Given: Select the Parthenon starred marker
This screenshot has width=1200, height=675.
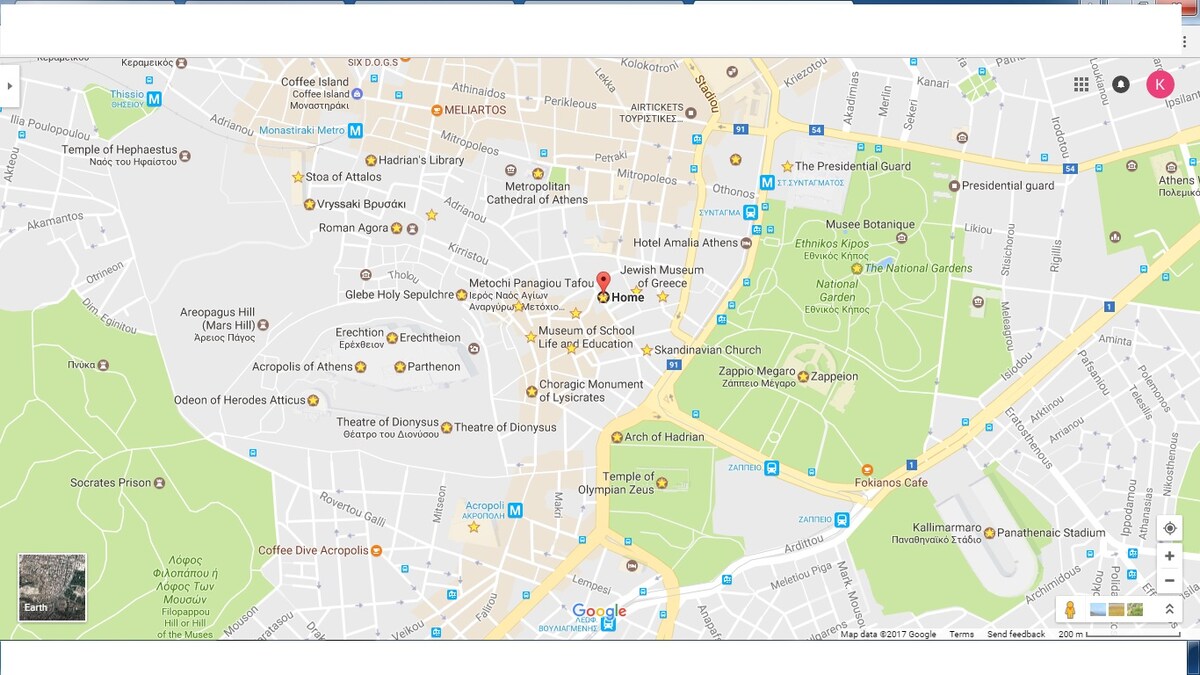Looking at the screenshot, I should pos(399,367).
